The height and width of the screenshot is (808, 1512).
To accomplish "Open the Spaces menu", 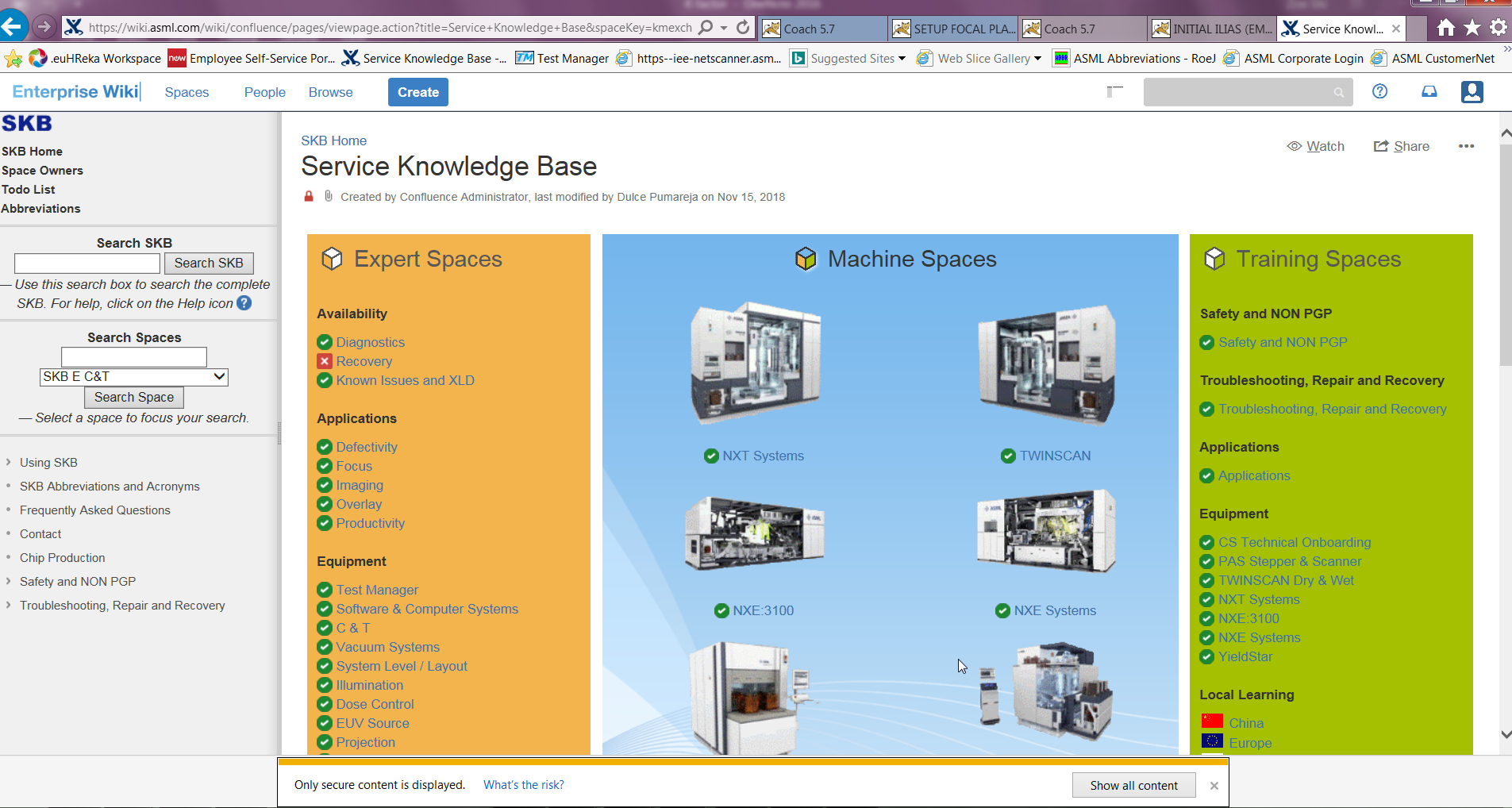I will 187,92.
